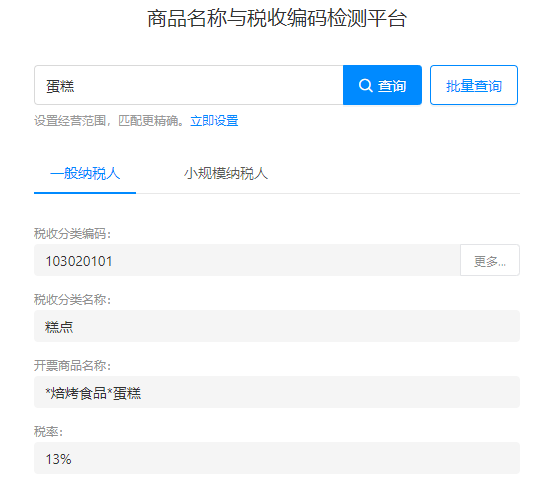Expand more codes with 更多... button
The image size is (548, 482).
(x=490, y=260)
